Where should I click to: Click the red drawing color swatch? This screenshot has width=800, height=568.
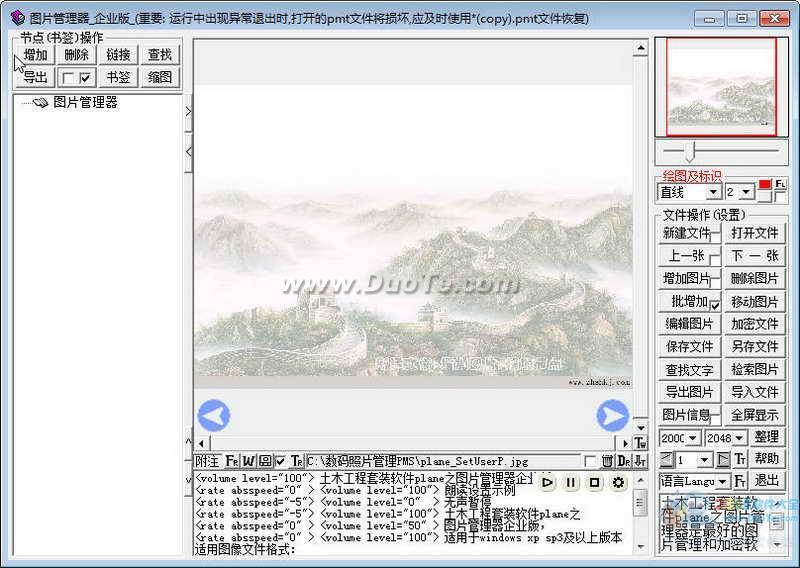click(x=765, y=185)
